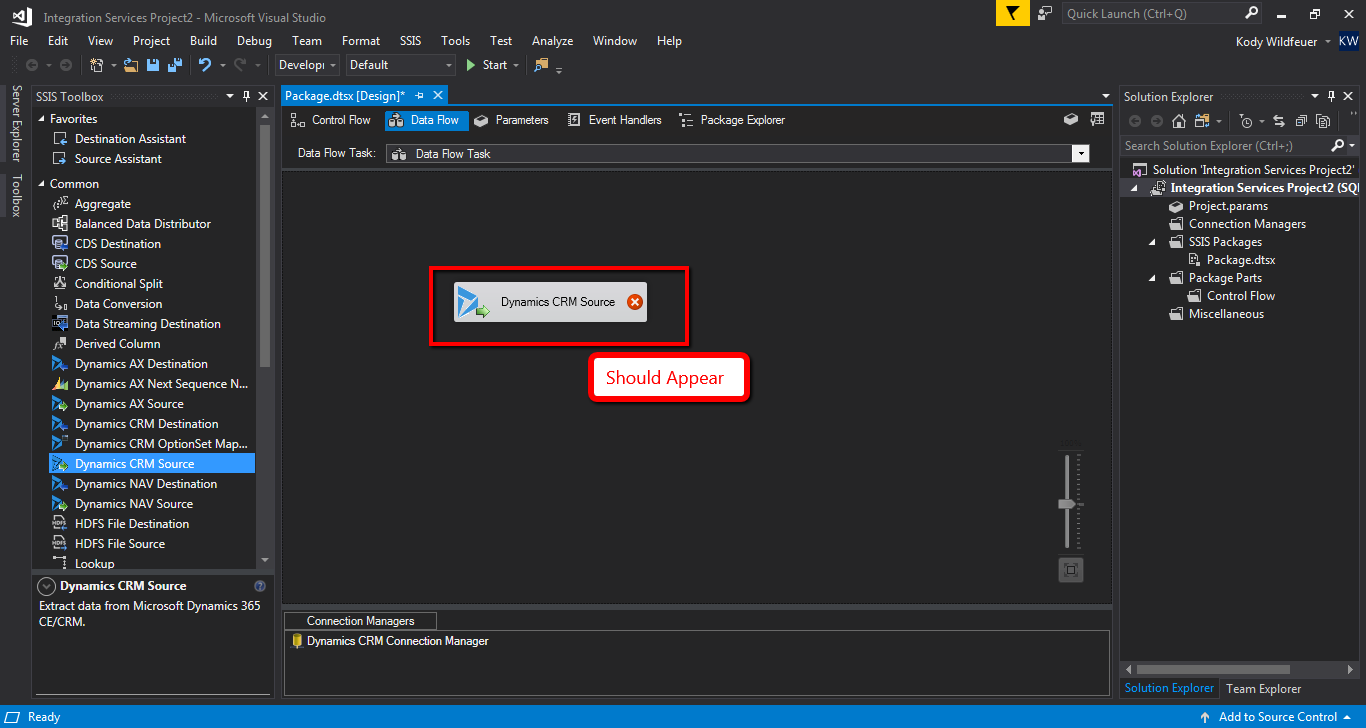Image resolution: width=1366 pixels, height=728 pixels.
Task: Click Find in Files toolbar icon
Action: 542,65
